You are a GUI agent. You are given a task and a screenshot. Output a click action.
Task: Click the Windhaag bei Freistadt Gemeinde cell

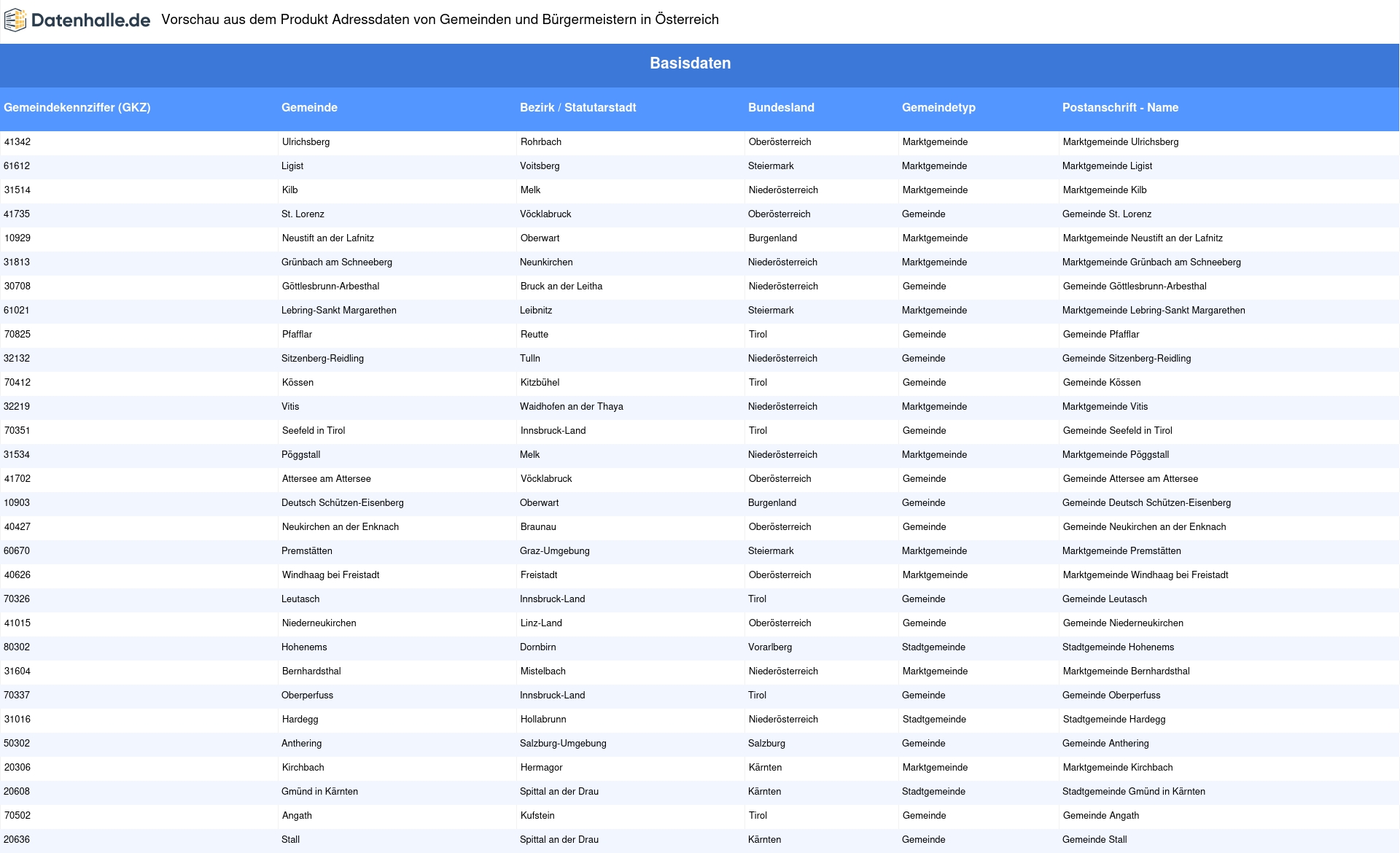[x=397, y=575]
